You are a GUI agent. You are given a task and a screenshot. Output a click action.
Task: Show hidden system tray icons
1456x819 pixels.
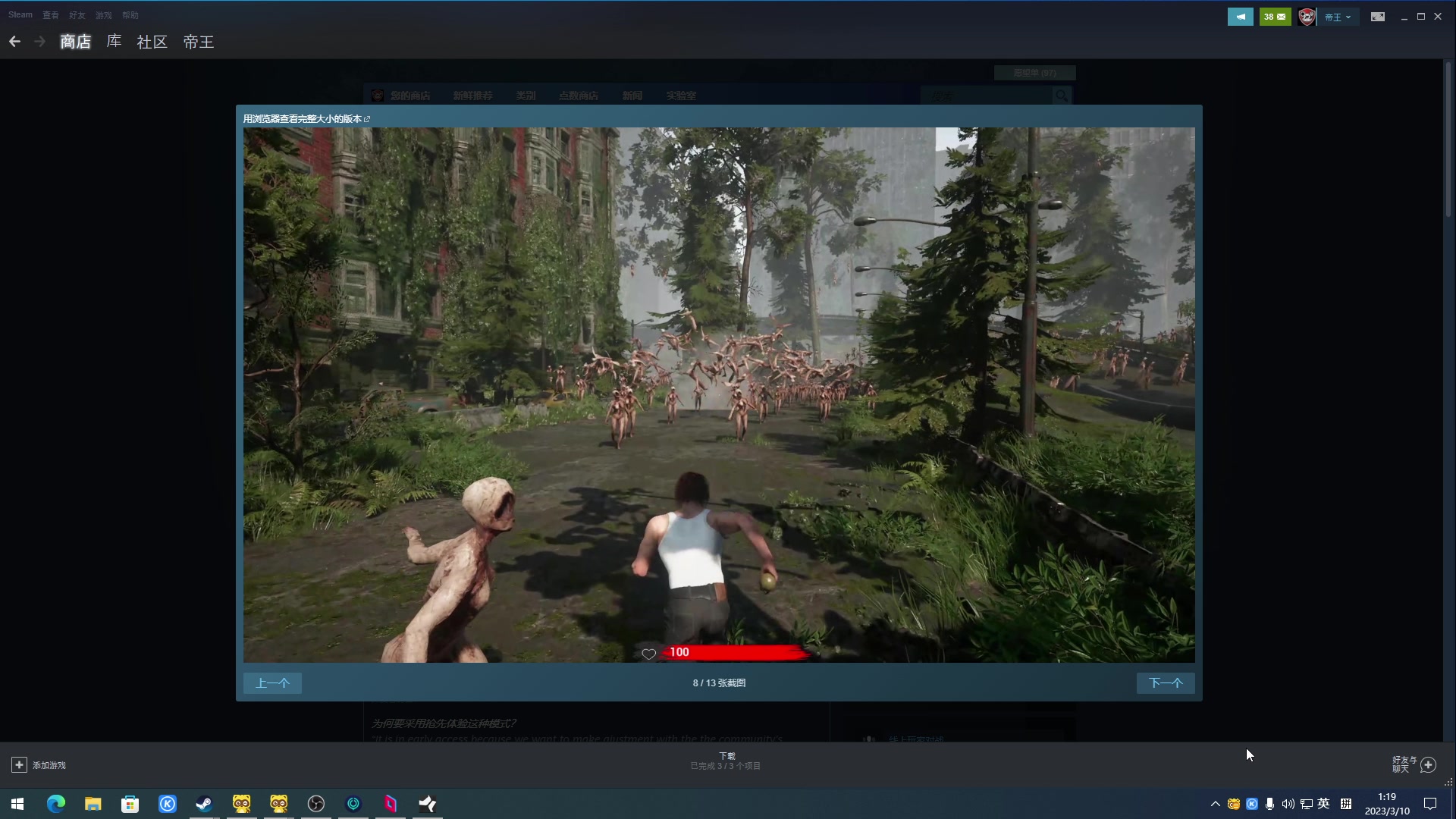[x=1216, y=804]
